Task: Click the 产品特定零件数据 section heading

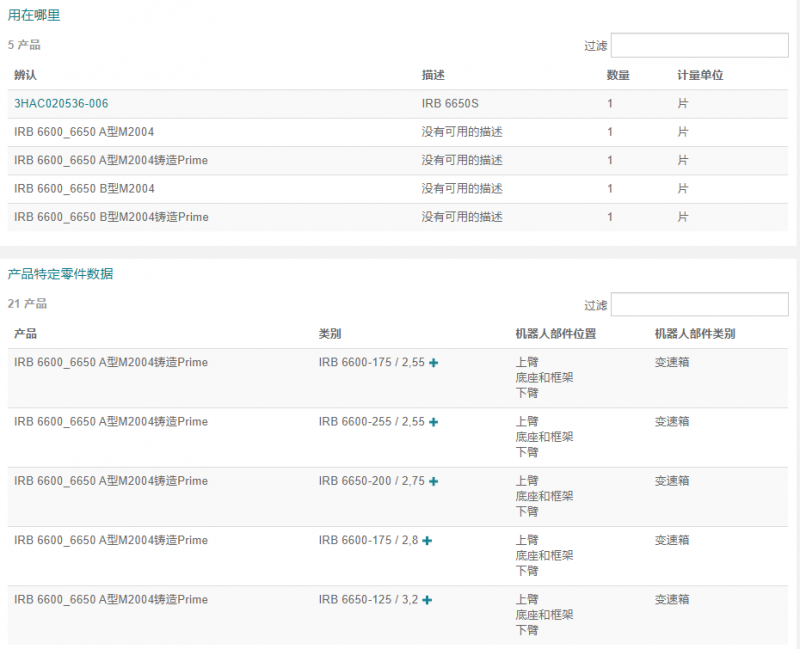Action: (x=60, y=274)
